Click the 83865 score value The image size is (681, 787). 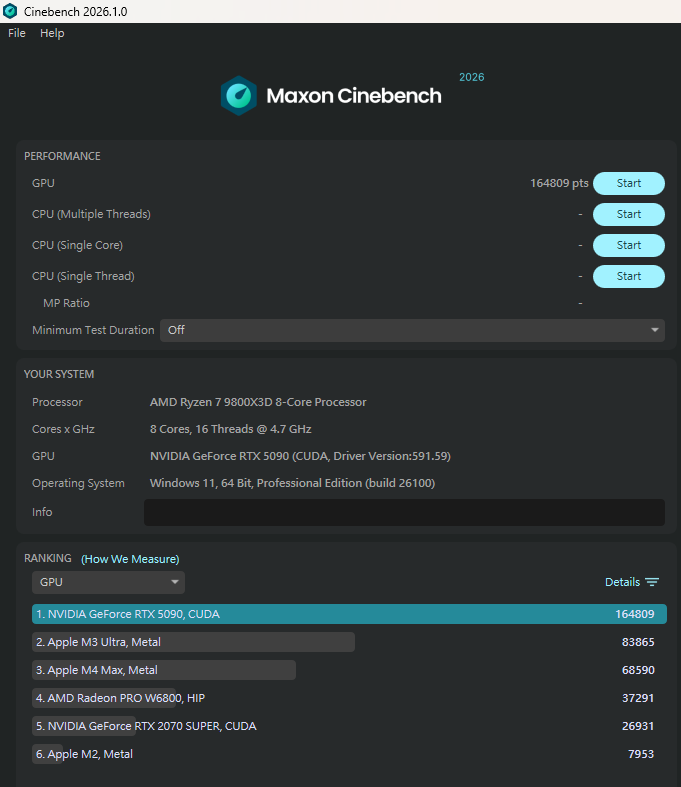pos(638,642)
